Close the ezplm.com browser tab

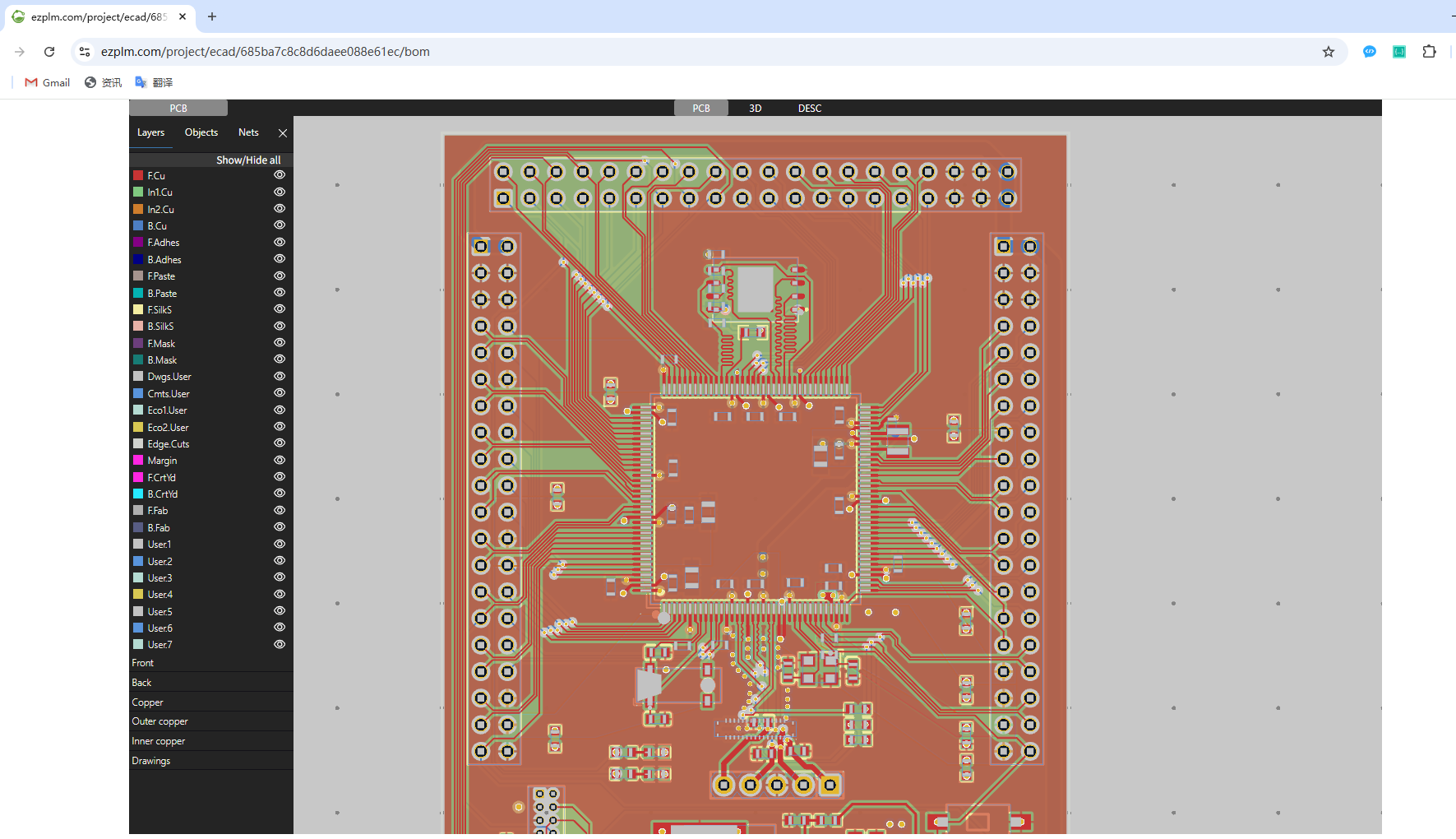(183, 16)
